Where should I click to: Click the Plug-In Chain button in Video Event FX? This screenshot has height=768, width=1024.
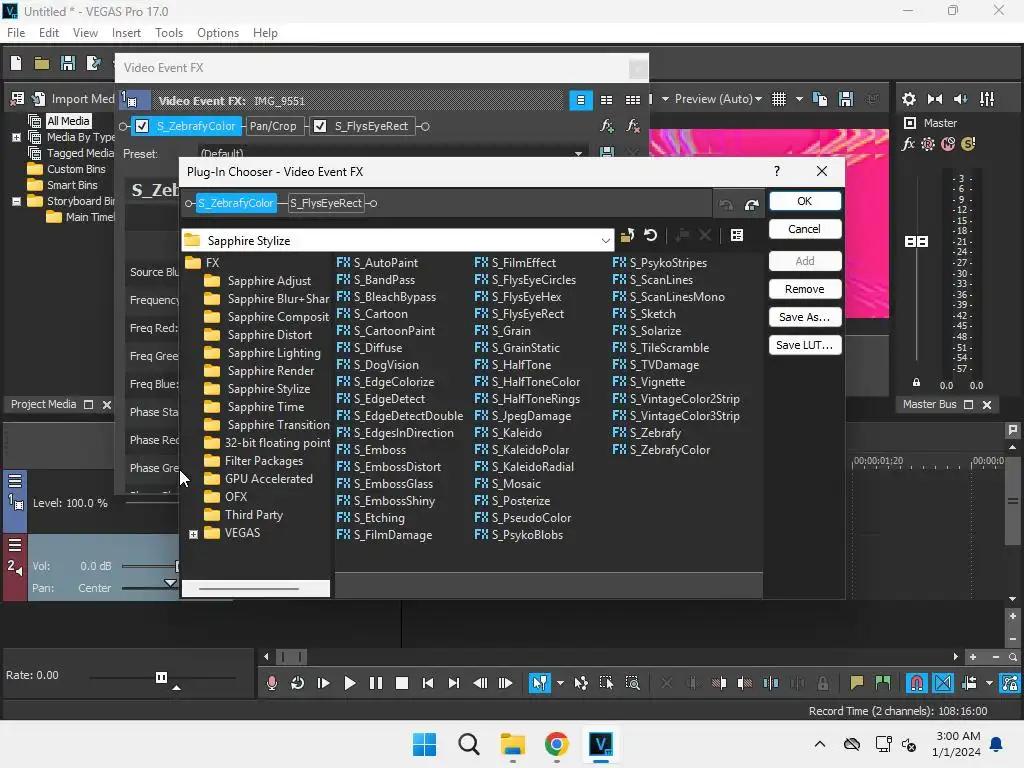click(x=607, y=126)
